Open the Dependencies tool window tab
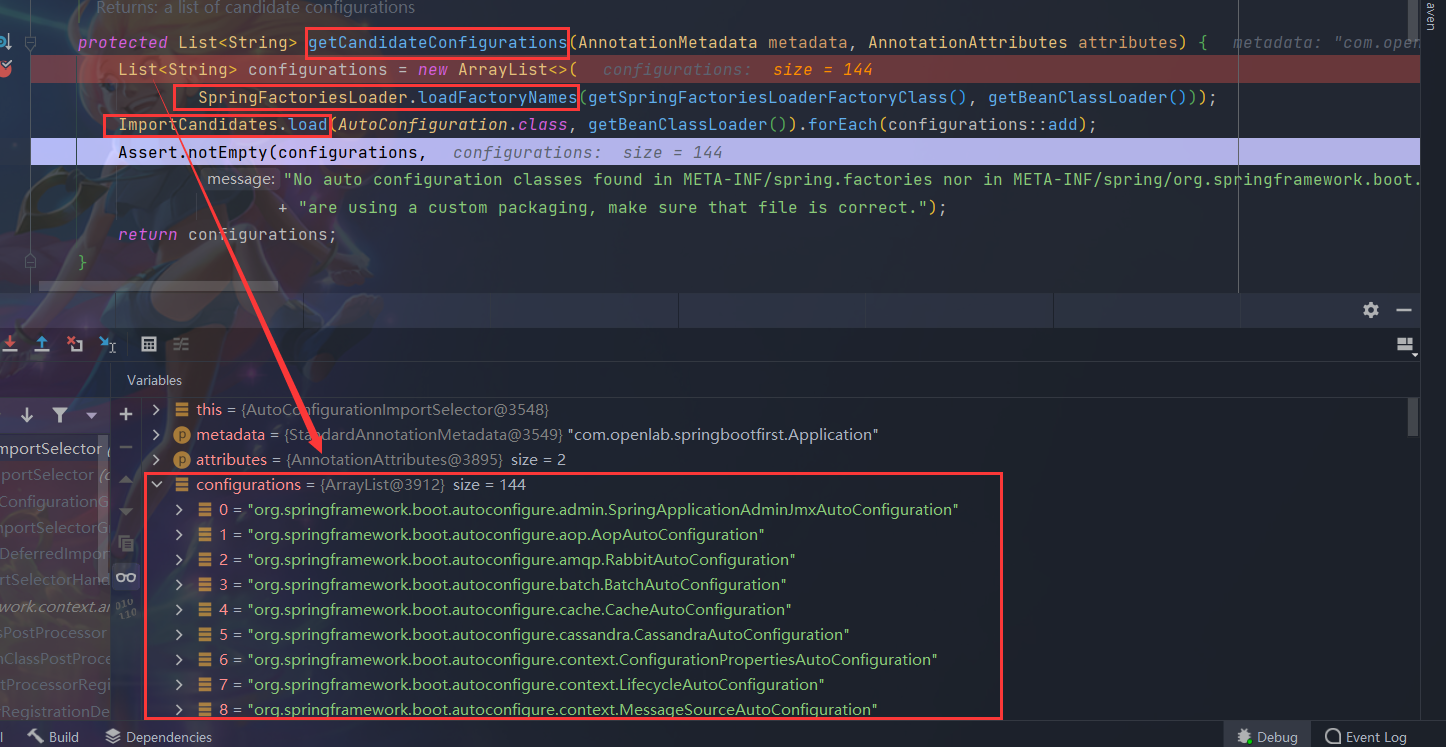The height and width of the screenshot is (747, 1446). click(158, 737)
